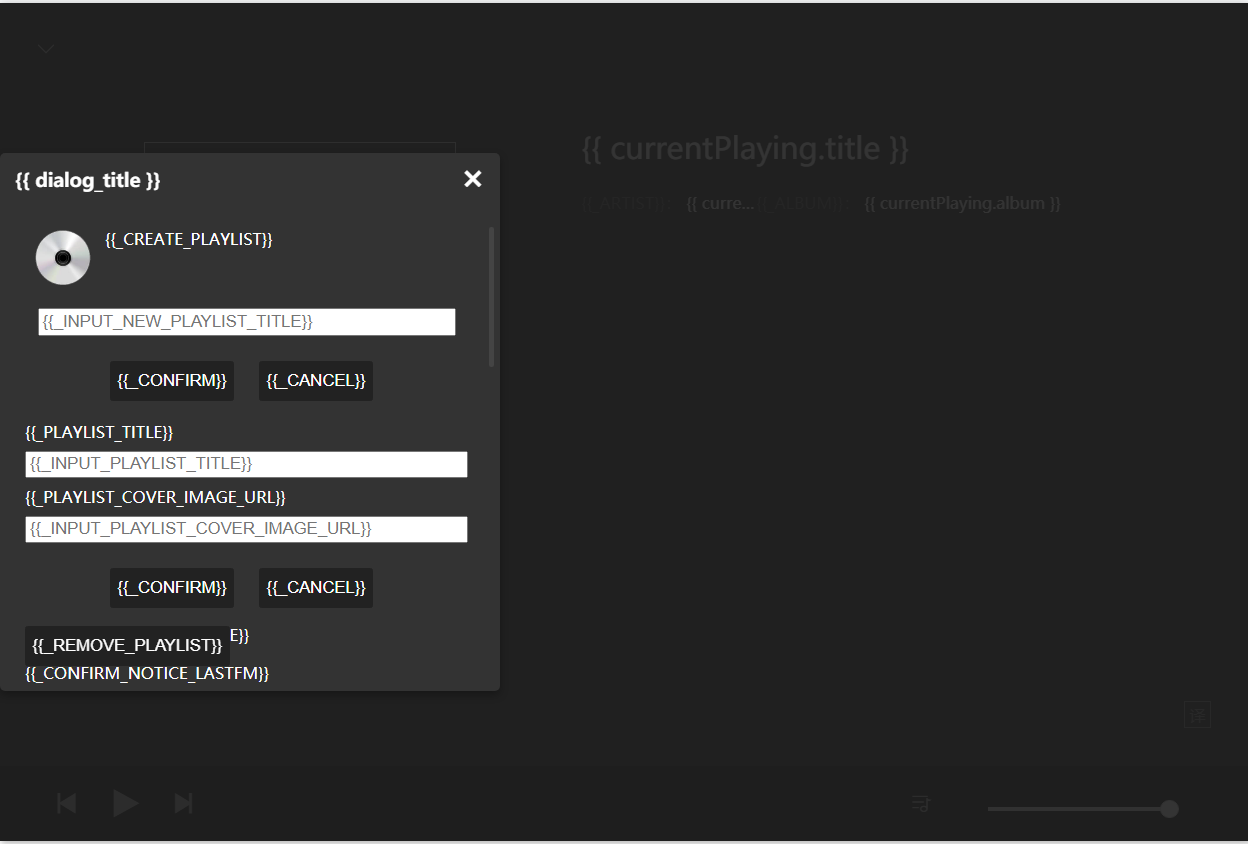
Task: Click the dialog's vertical scrollbar
Action: coord(491,297)
